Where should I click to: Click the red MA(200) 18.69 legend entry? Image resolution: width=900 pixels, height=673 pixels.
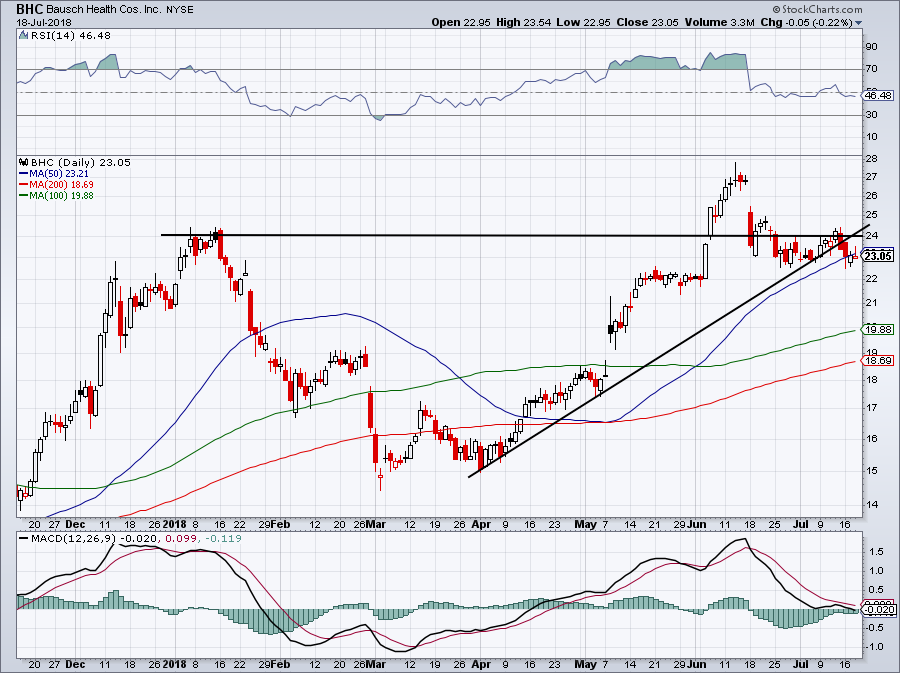click(x=56, y=185)
